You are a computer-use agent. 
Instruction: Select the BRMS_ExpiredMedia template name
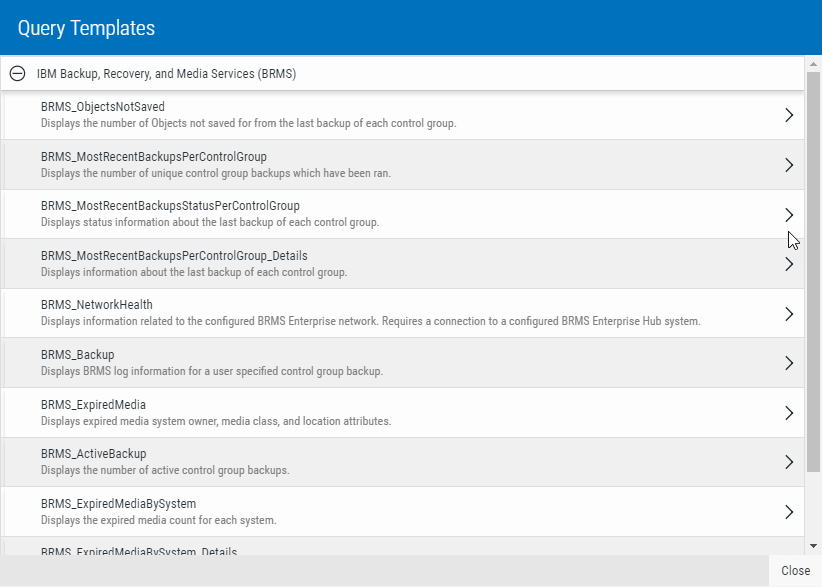click(93, 405)
